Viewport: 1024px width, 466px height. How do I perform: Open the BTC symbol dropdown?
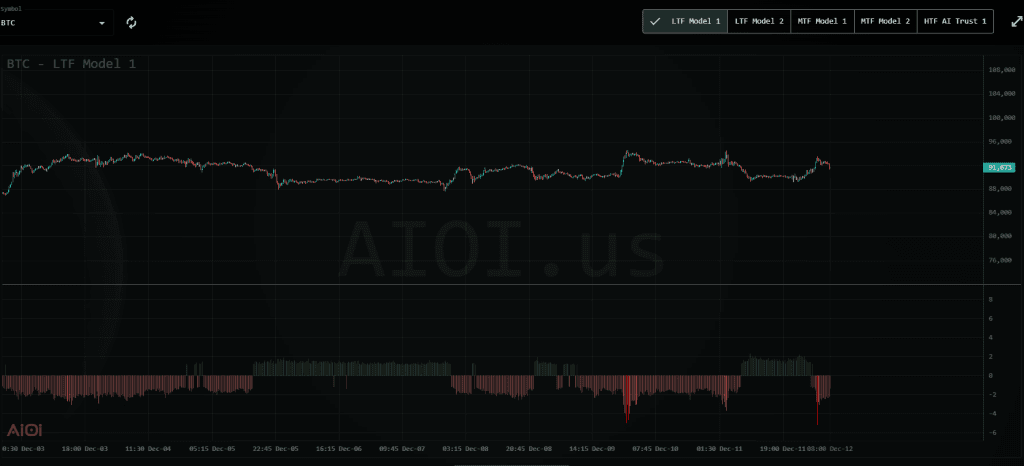[55, 22]
